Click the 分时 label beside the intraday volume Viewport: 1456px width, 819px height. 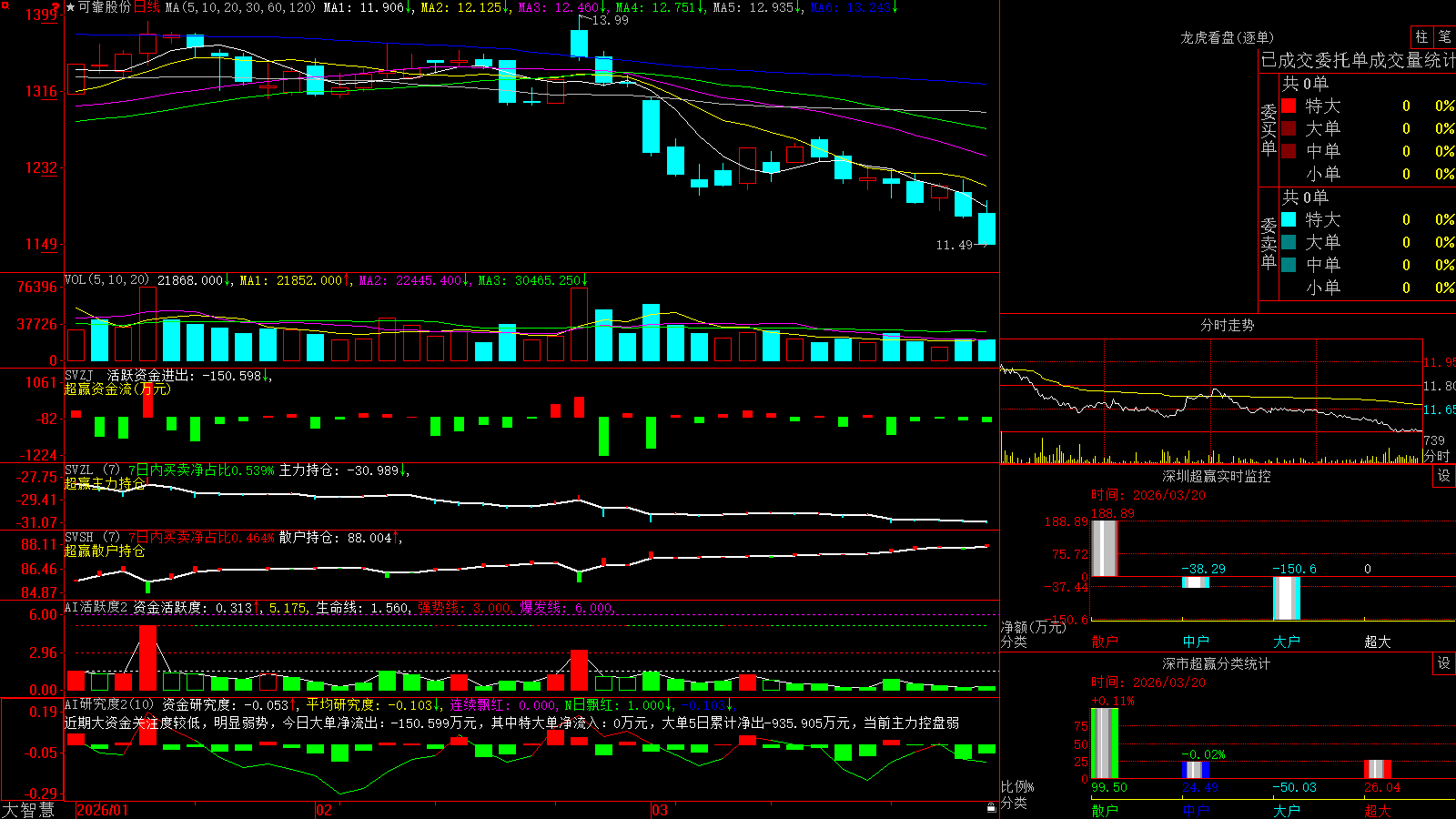coord(1437,456)
